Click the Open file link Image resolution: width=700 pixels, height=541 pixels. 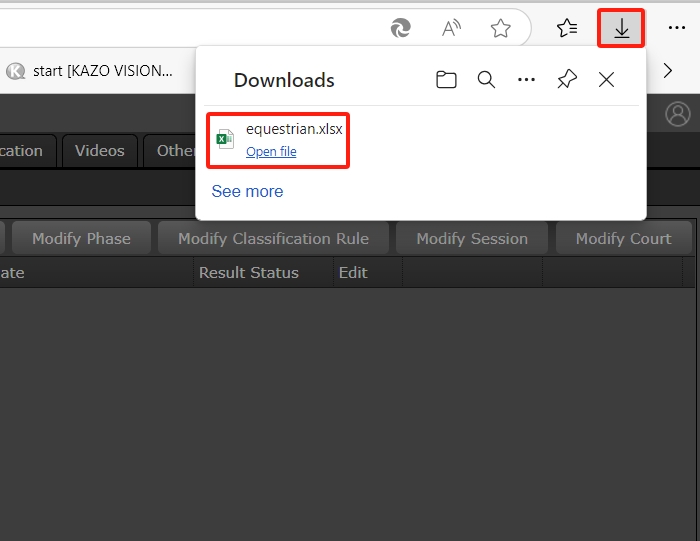coord(271,152)
